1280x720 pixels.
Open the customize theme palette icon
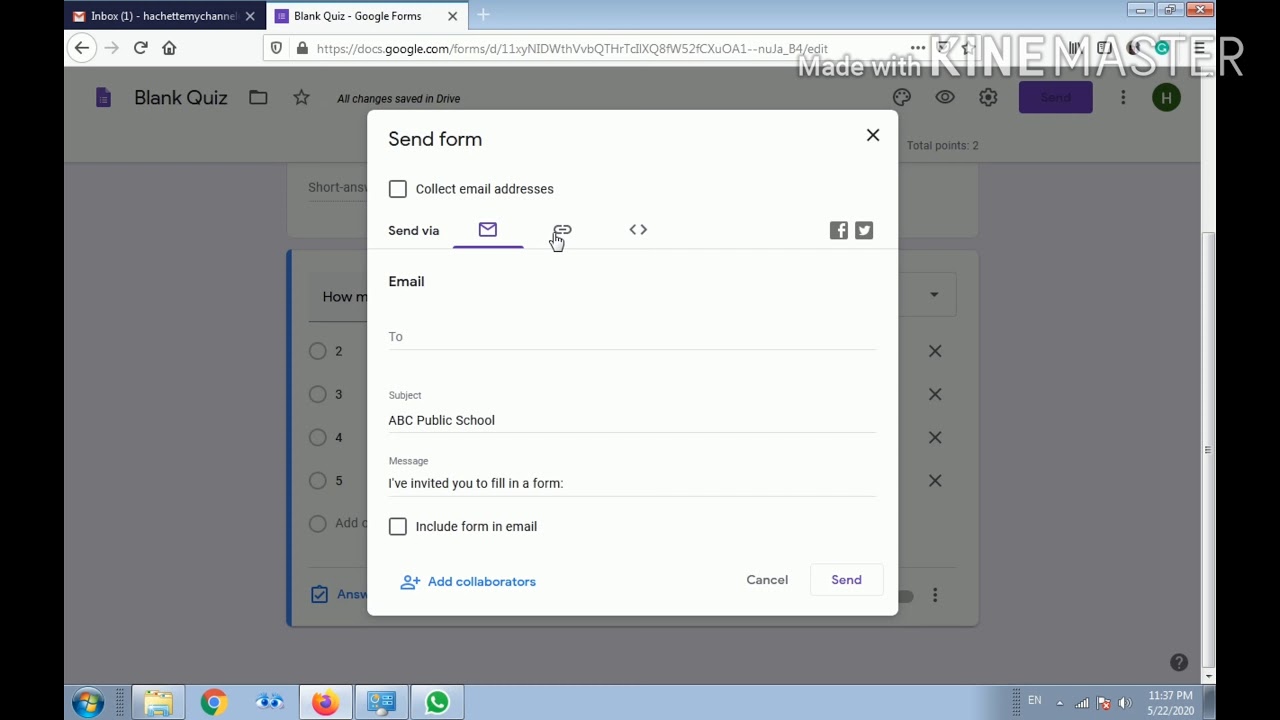tap(902, 97)
